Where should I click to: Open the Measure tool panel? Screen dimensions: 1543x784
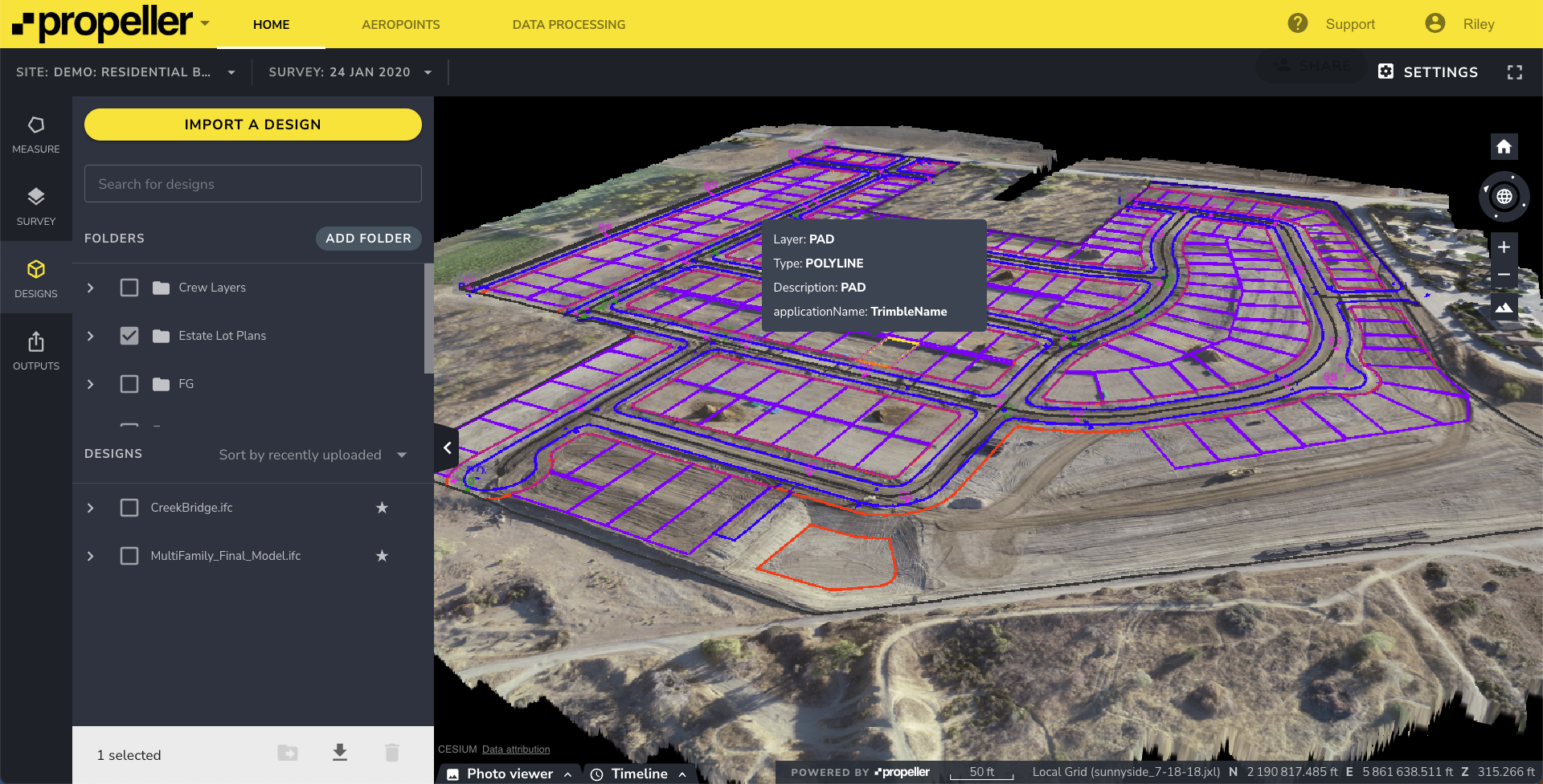(x=36, y=134)
